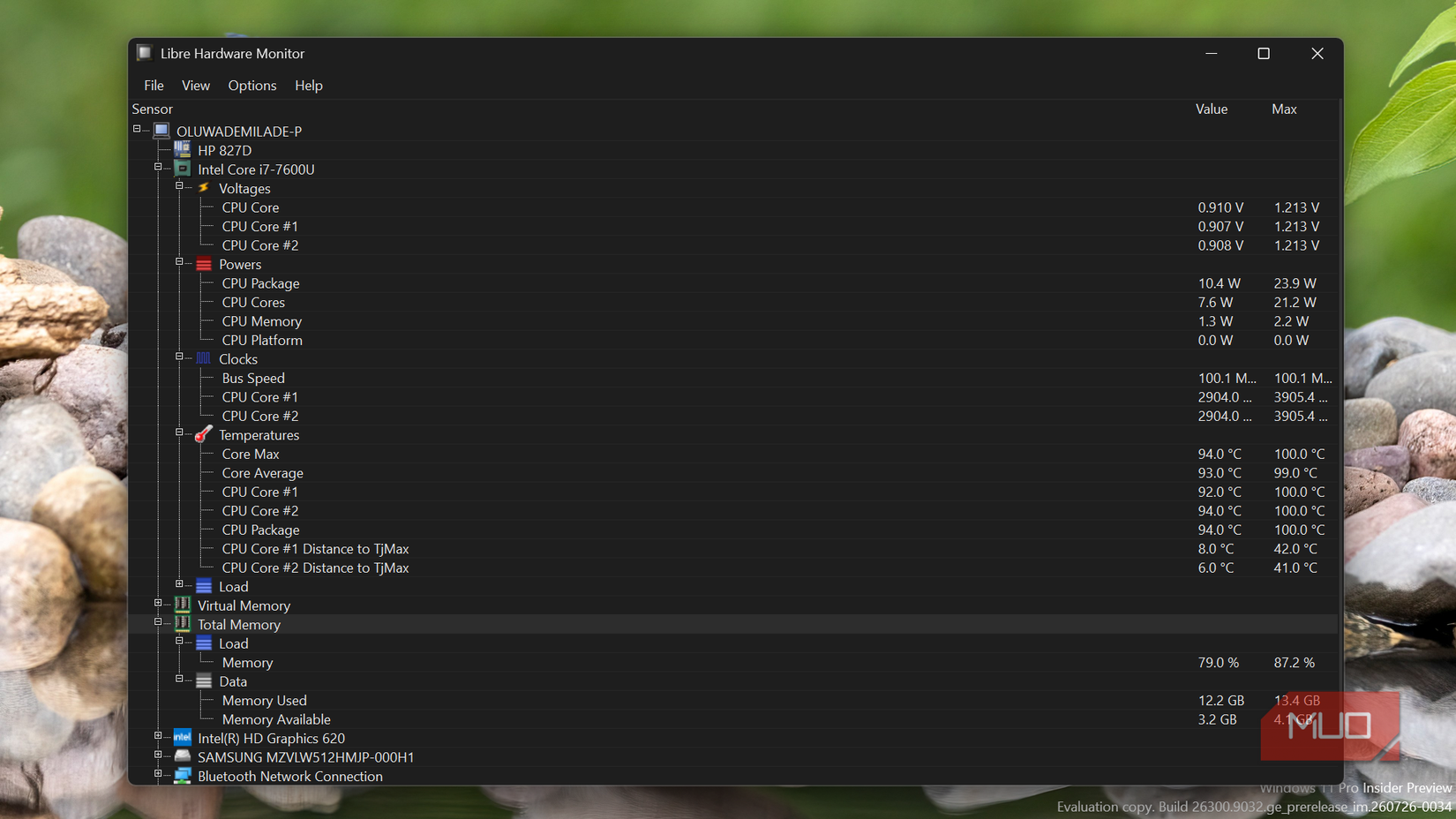Screen dimensions: 1456x819
Task: Collapse the Temperatures group
Action: pos(179,432)
